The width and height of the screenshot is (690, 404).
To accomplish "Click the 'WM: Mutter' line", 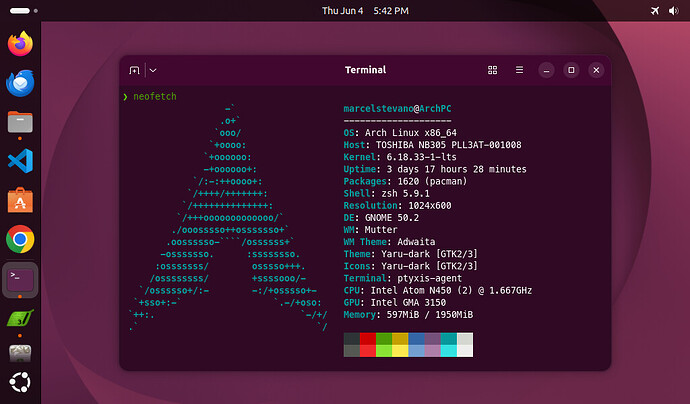I will pyautogui.click(x=371, y=230).
